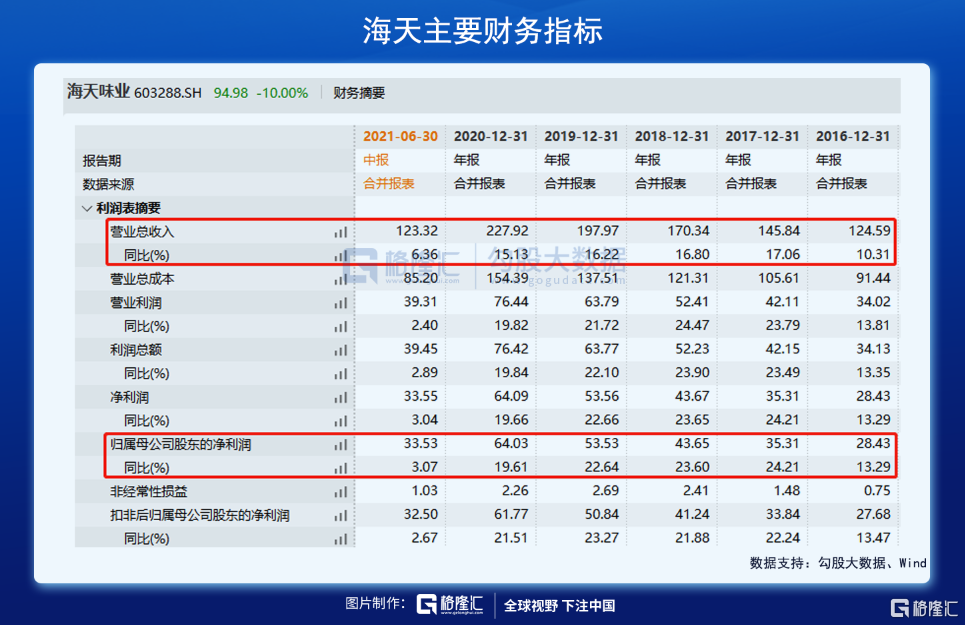Click the growth value 16.80
The width and height of the screenshot is (965, 625).
click(692, 254)
